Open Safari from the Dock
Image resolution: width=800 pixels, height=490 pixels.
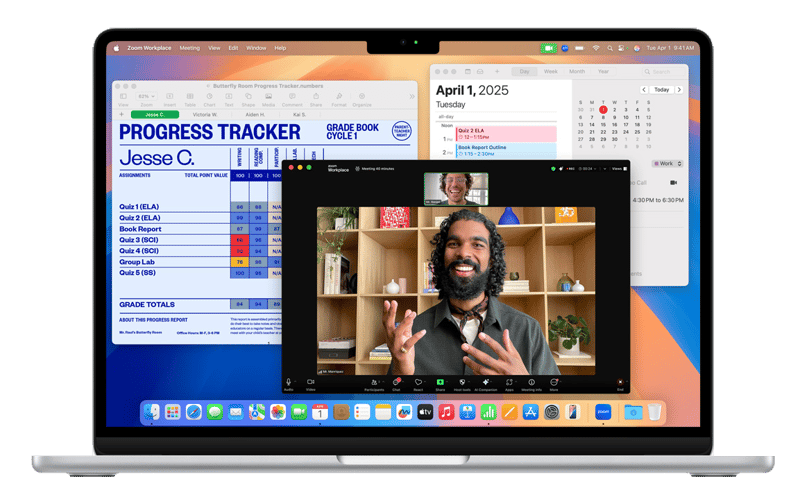coord(193,412)
